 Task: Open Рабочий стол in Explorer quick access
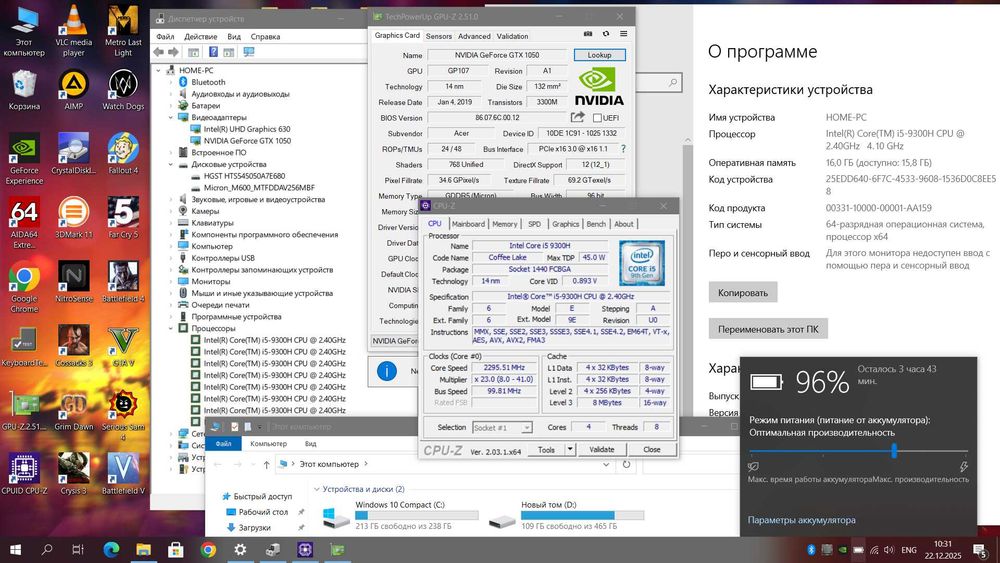(x=263, y=512)
